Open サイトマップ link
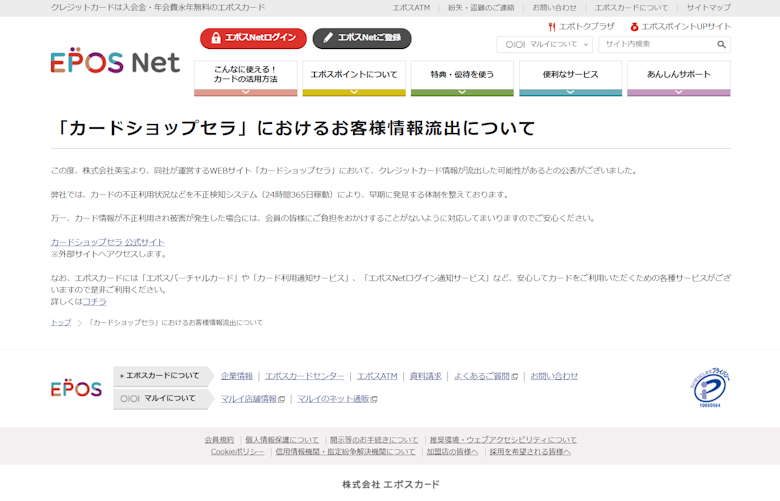 [708, 8]
